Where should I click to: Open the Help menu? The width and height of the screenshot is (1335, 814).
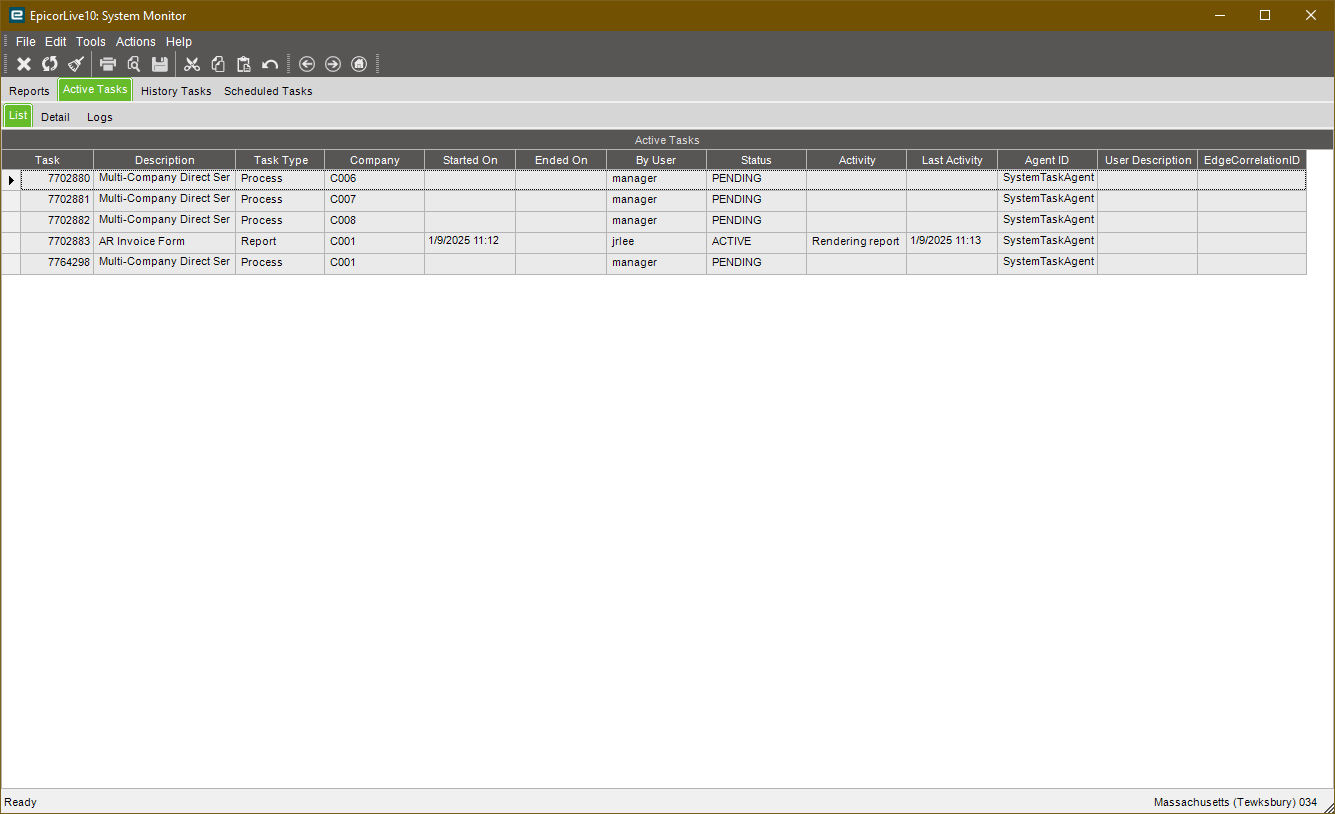tap(179, 42)
